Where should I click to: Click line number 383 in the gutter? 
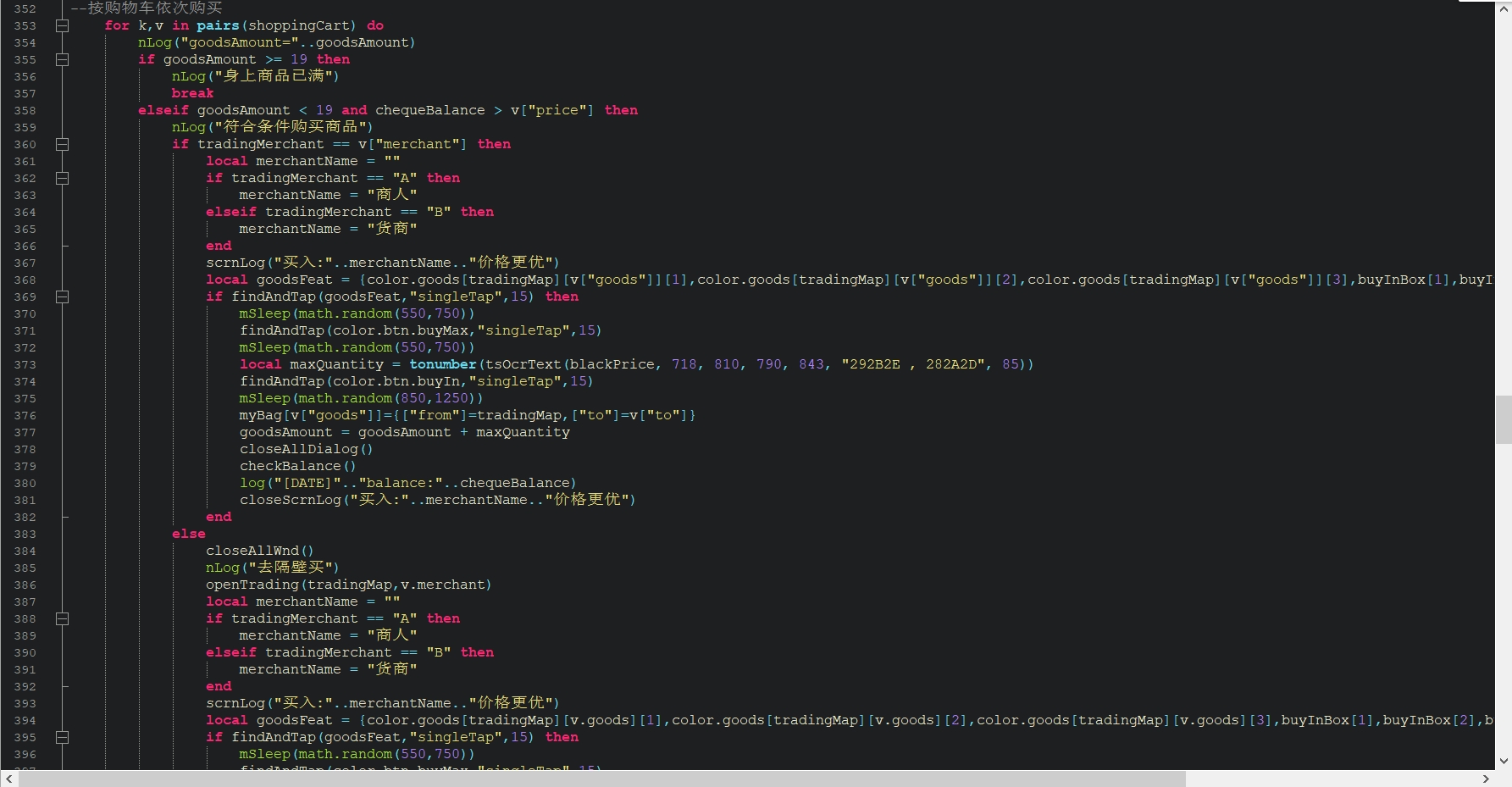25,535
